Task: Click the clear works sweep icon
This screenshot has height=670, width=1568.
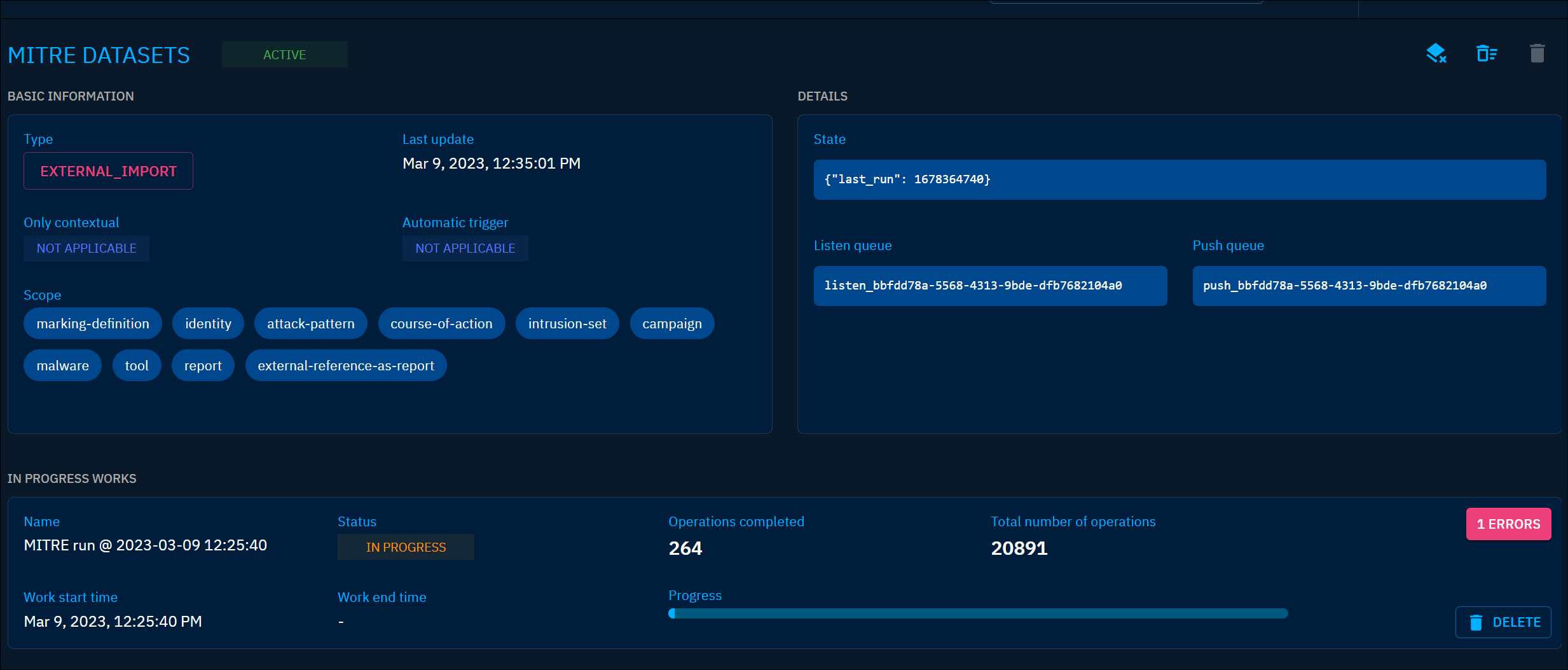Action: 1487,53
